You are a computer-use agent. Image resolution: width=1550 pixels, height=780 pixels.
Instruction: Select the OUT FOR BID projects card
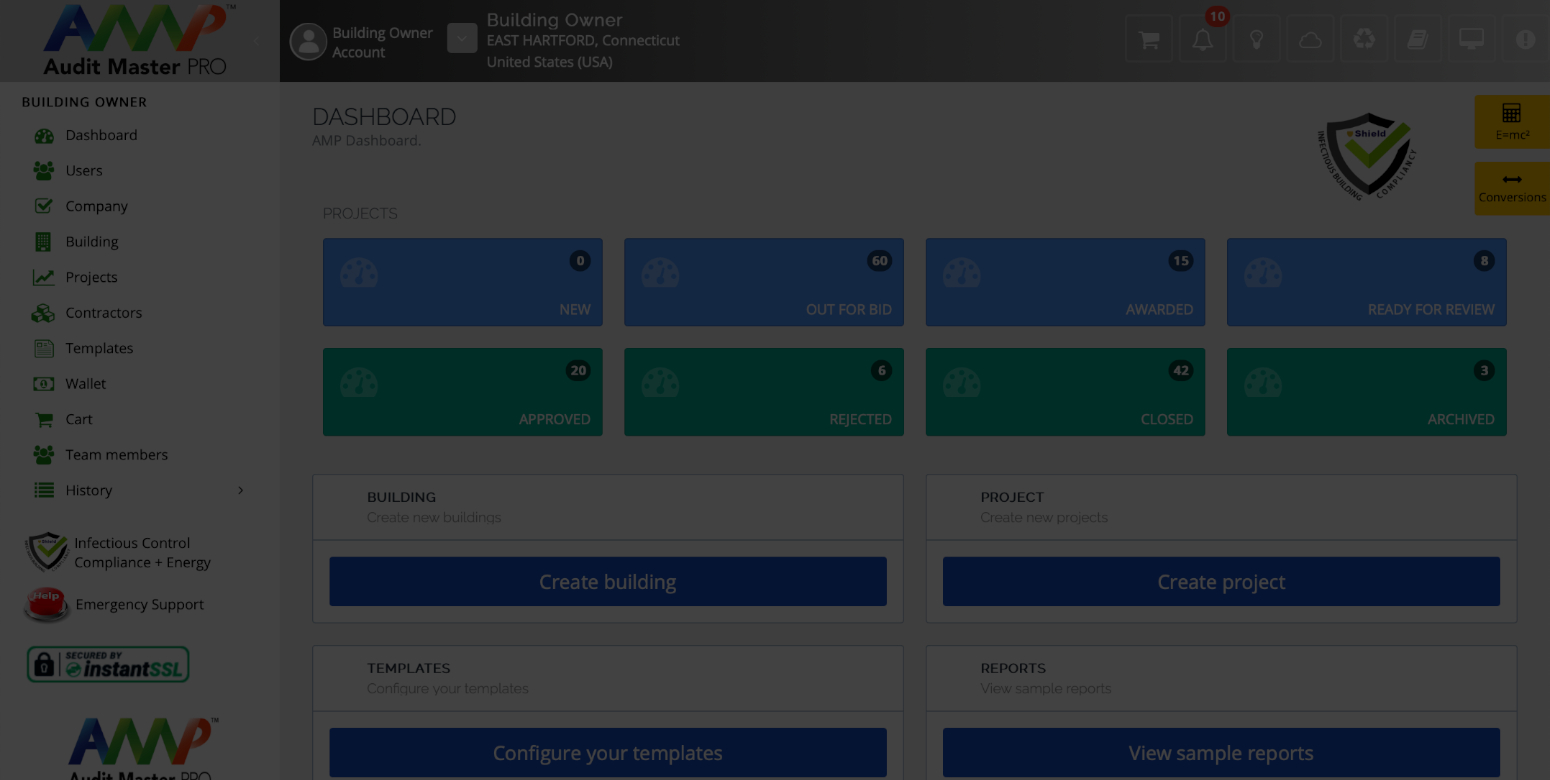tap(763, 282)
